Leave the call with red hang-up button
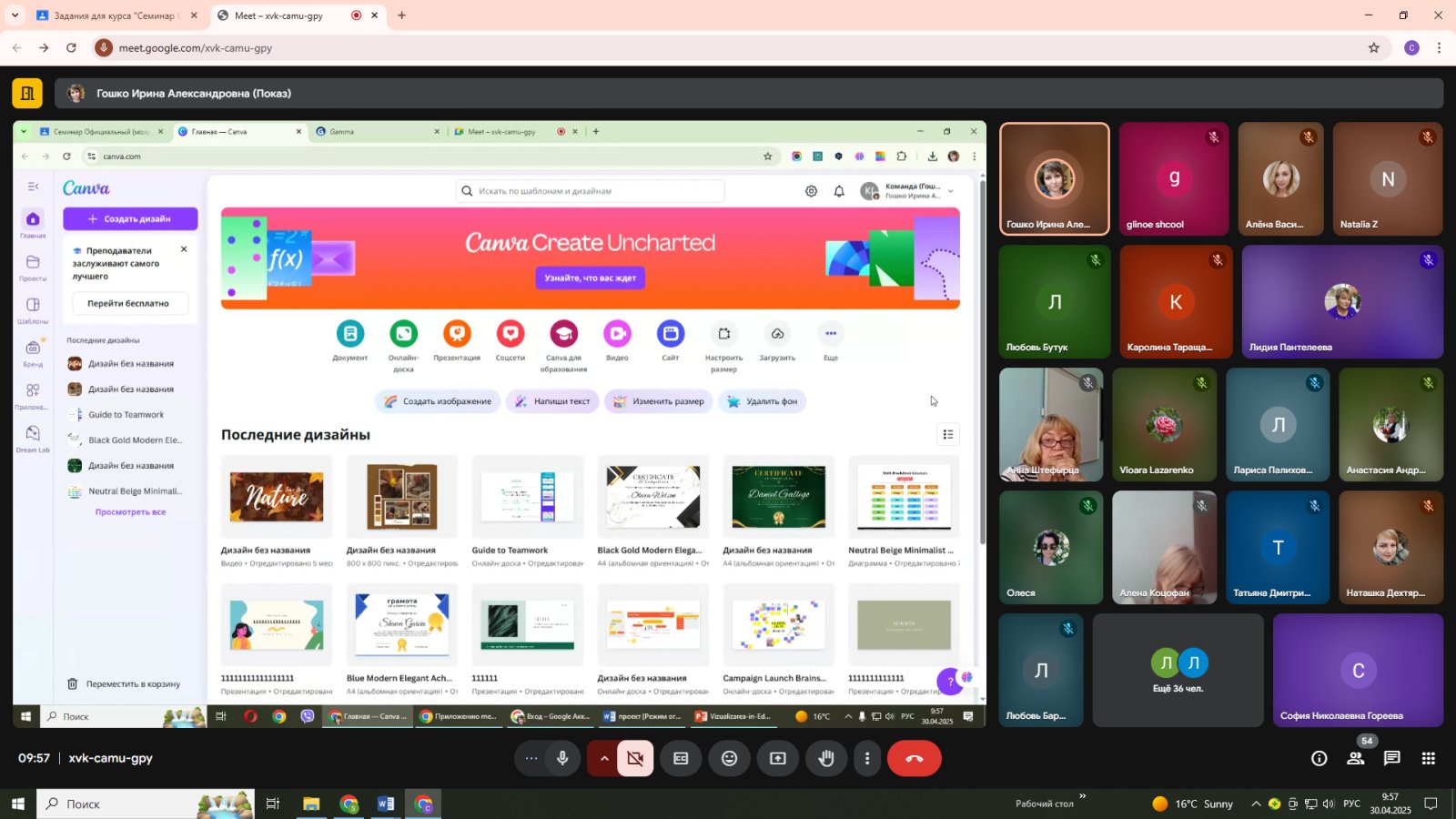This screenshot has width=1456, height=819. click(915, 758)
